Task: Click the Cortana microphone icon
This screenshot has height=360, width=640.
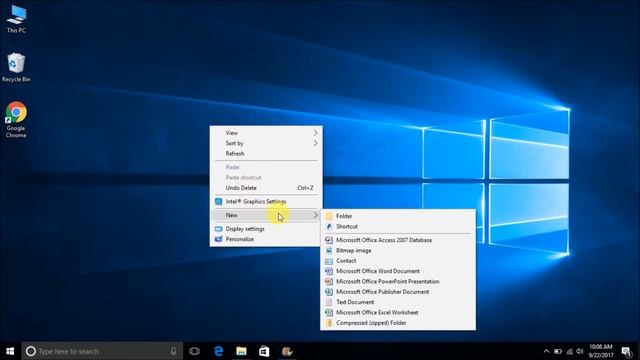Action: tap(173, 351)
